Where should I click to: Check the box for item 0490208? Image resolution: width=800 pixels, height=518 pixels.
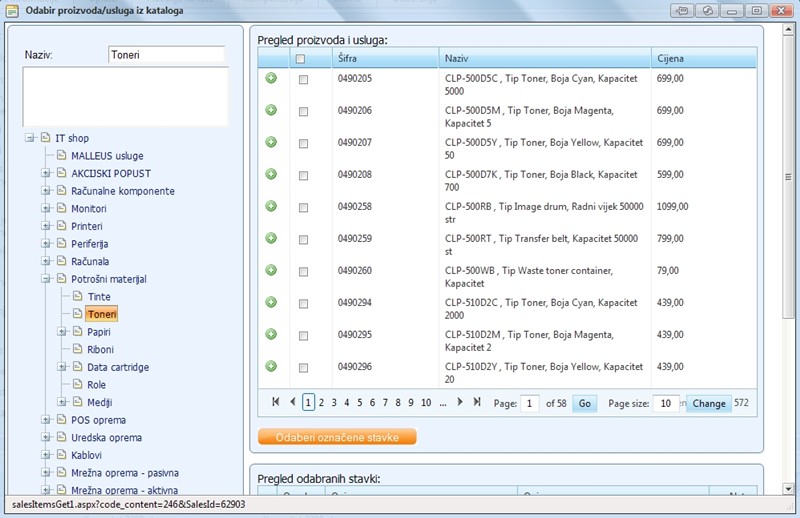point(304,176)
